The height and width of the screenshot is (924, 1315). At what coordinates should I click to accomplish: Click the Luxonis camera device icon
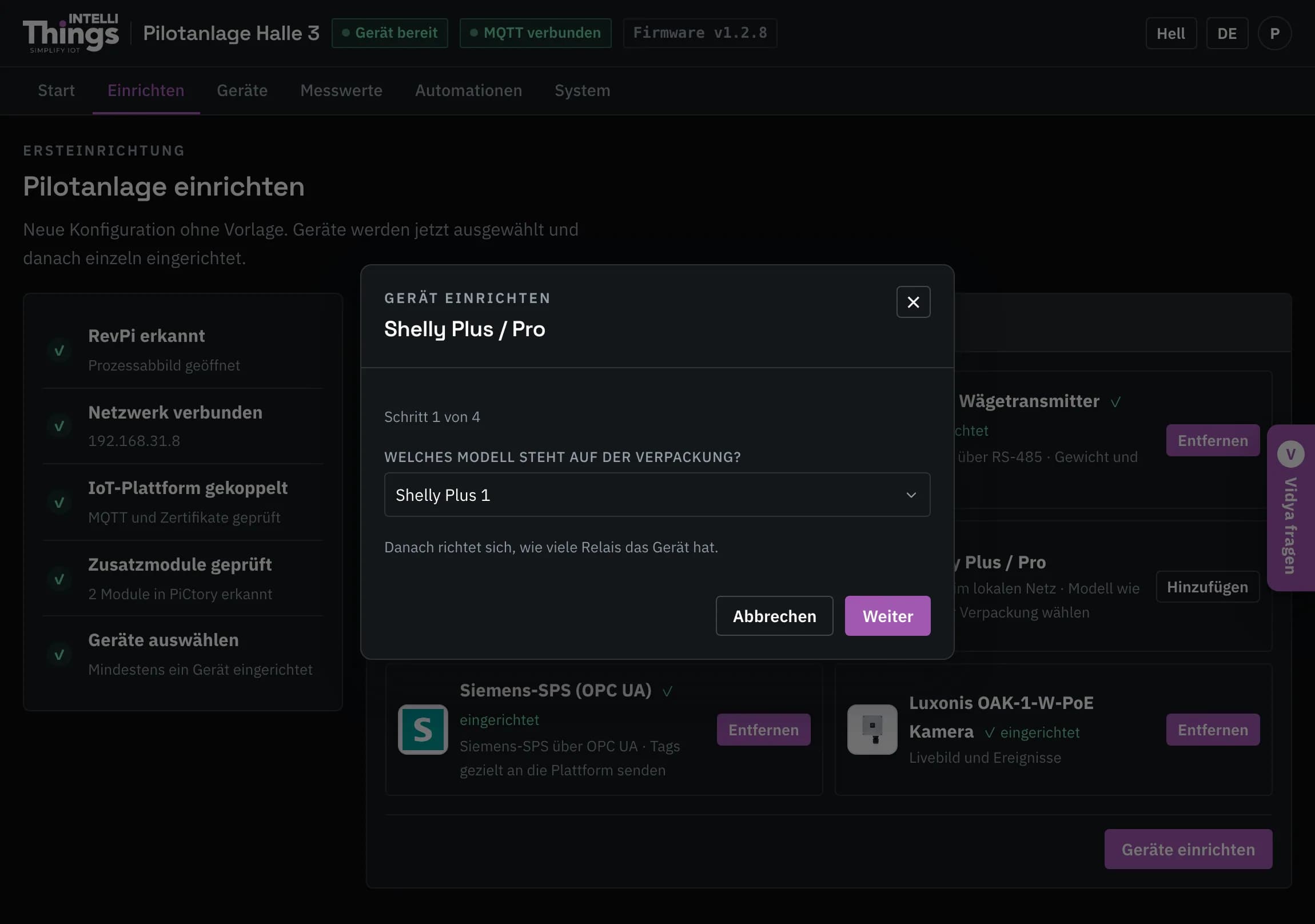tap(872, 729)
